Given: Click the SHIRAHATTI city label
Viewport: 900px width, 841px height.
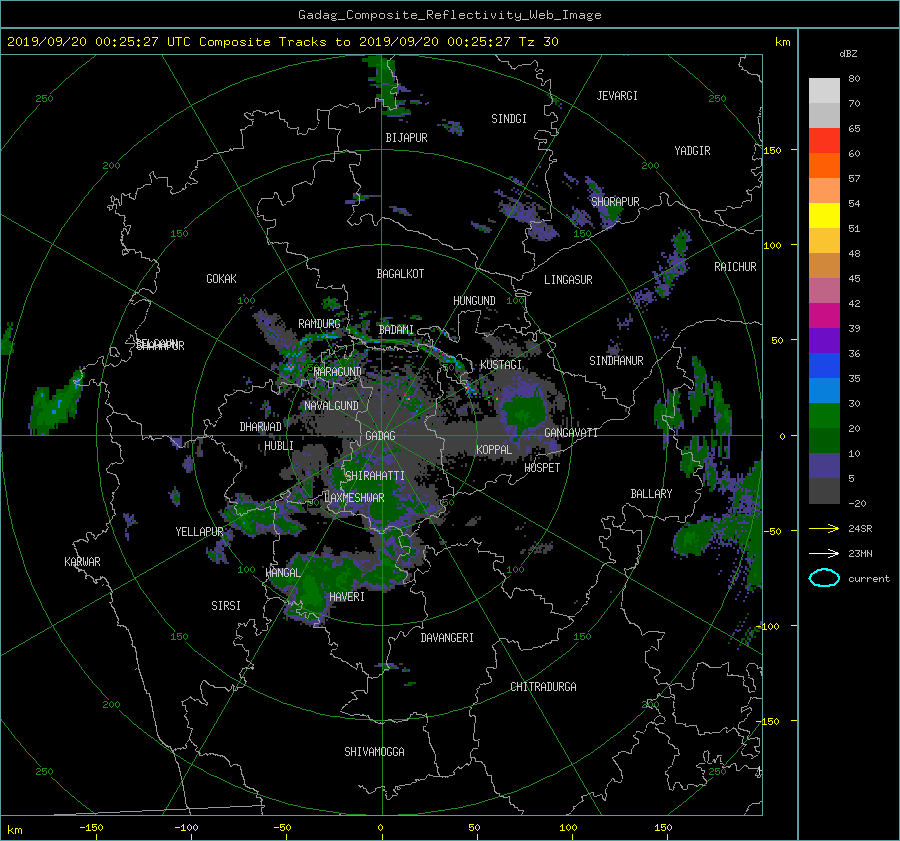Looking at the screenshot, I should pyautogui.click(x=375, y=476).
